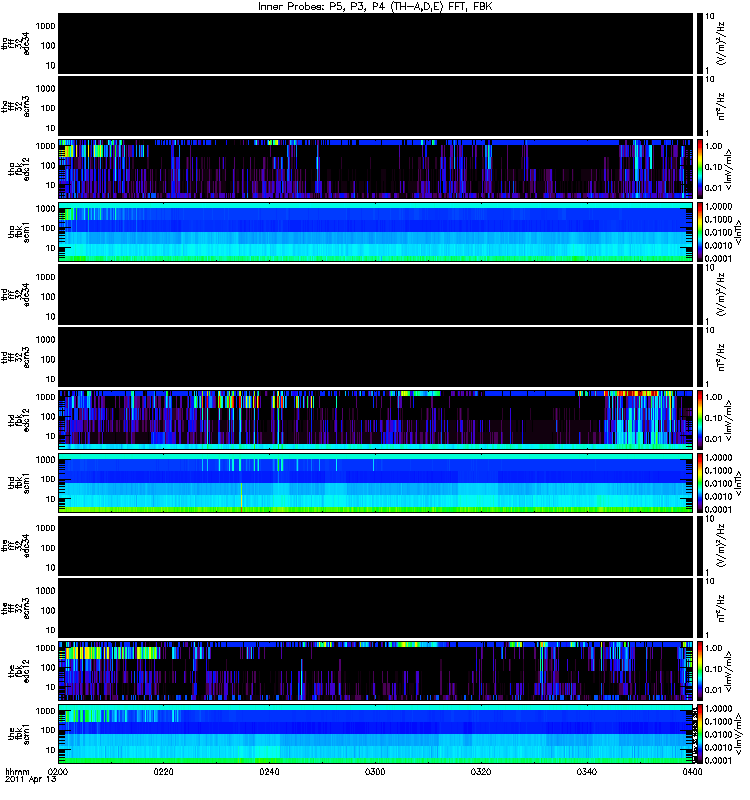The image size is (750, 800).
Task: Click the the fbk edc12 color bar
Action: (701, 671)
